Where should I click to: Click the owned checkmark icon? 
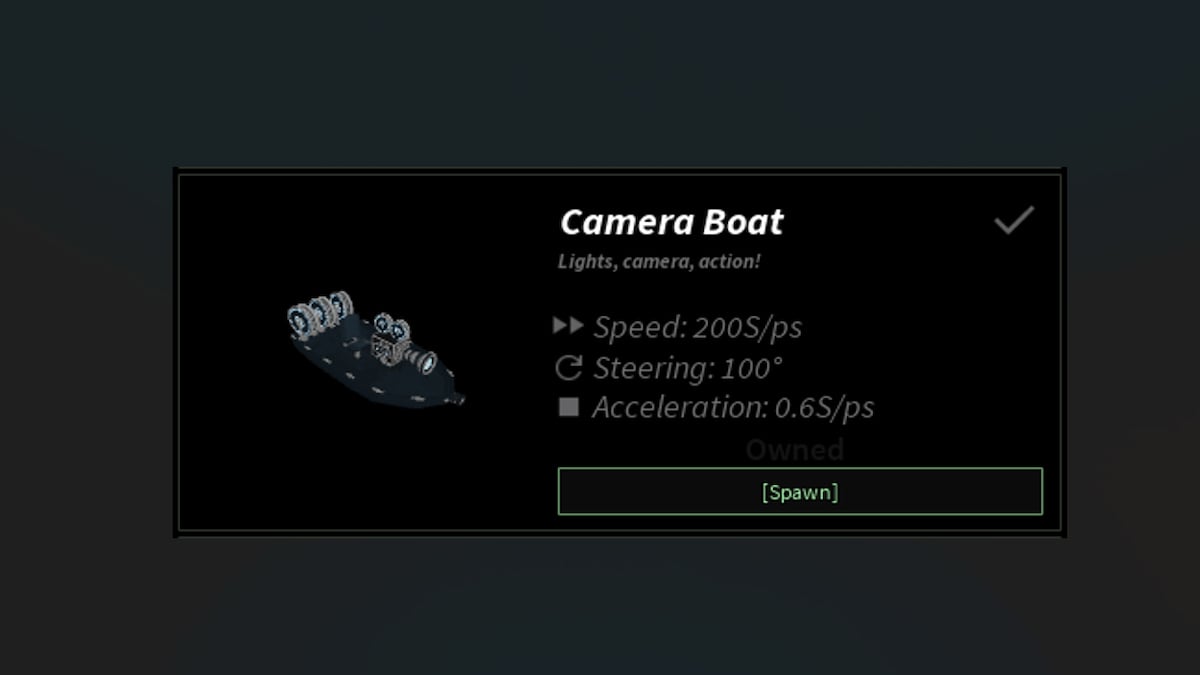[x=1013, y=220]
